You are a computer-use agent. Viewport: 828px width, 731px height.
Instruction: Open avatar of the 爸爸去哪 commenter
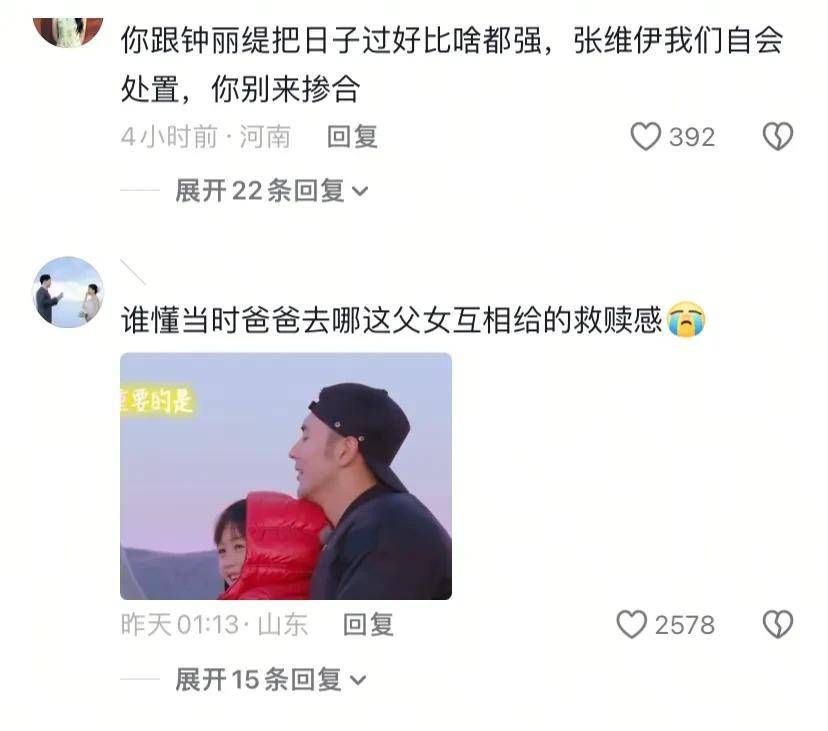tap(68, 292)
